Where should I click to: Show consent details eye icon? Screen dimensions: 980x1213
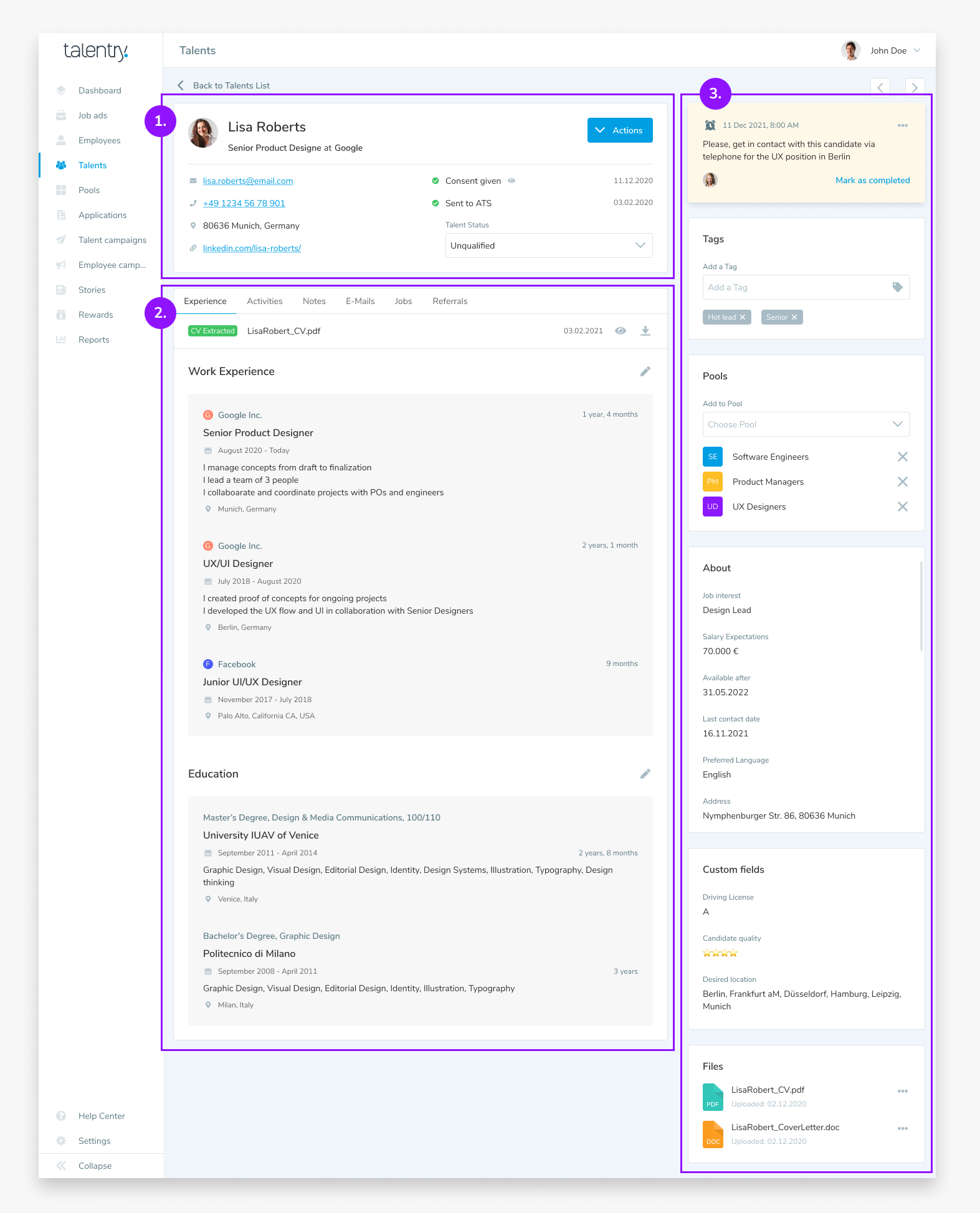(511, 181)
